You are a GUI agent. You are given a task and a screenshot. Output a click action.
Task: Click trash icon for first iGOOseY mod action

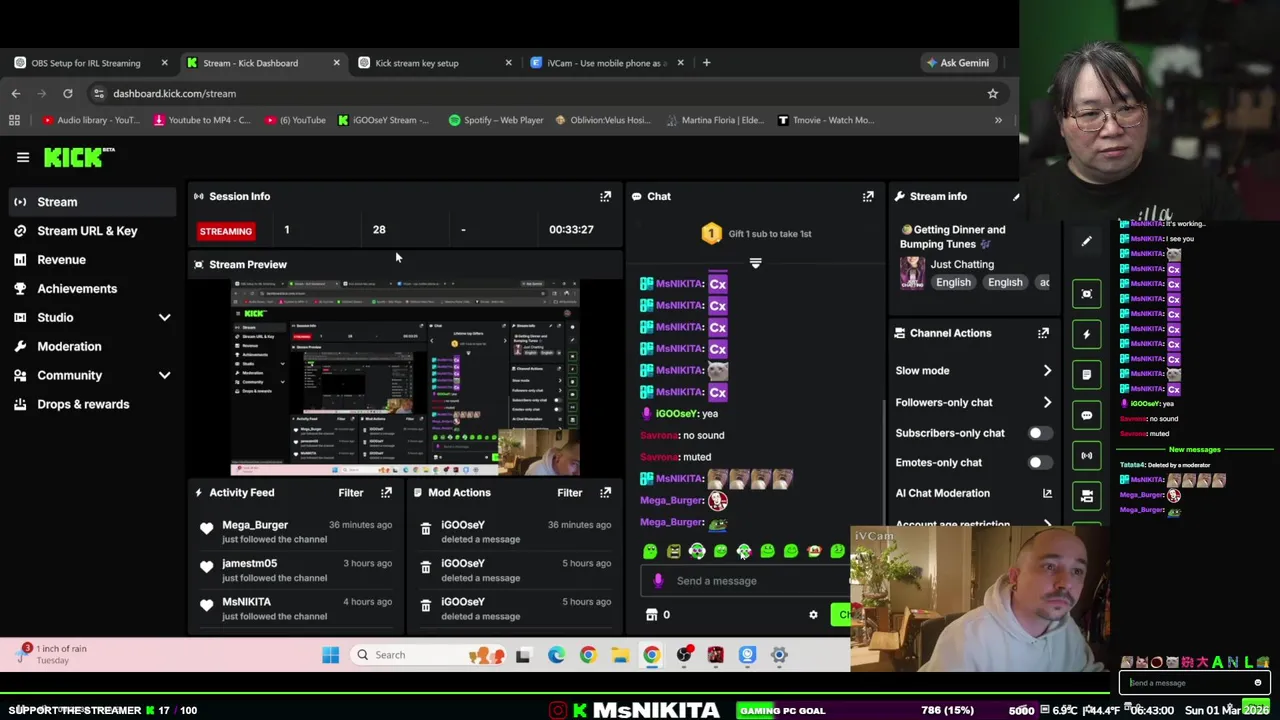[425, 529]
